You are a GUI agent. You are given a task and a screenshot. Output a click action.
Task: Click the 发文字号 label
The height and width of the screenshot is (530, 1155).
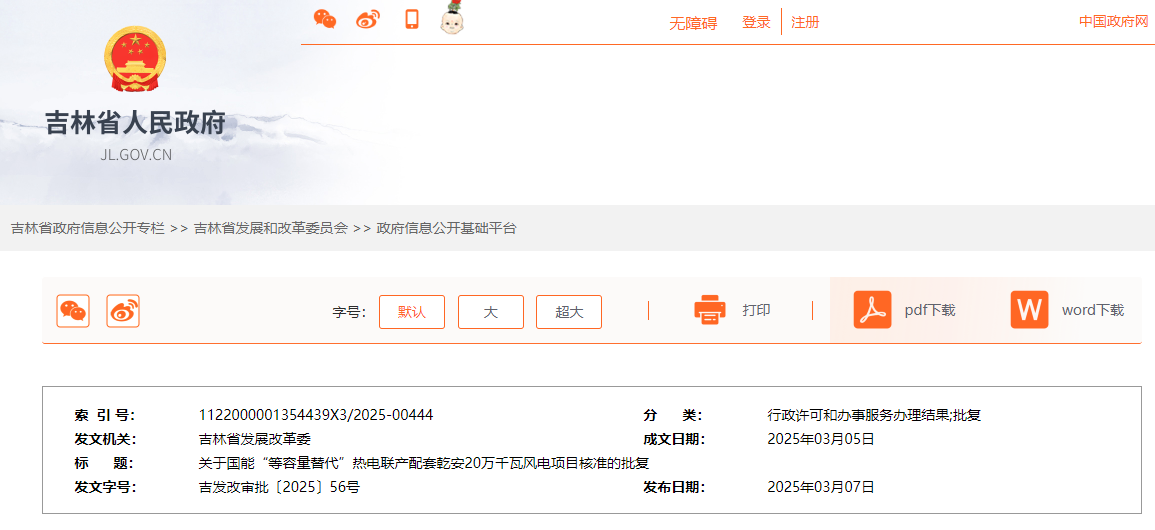click(x=105, y=487)
